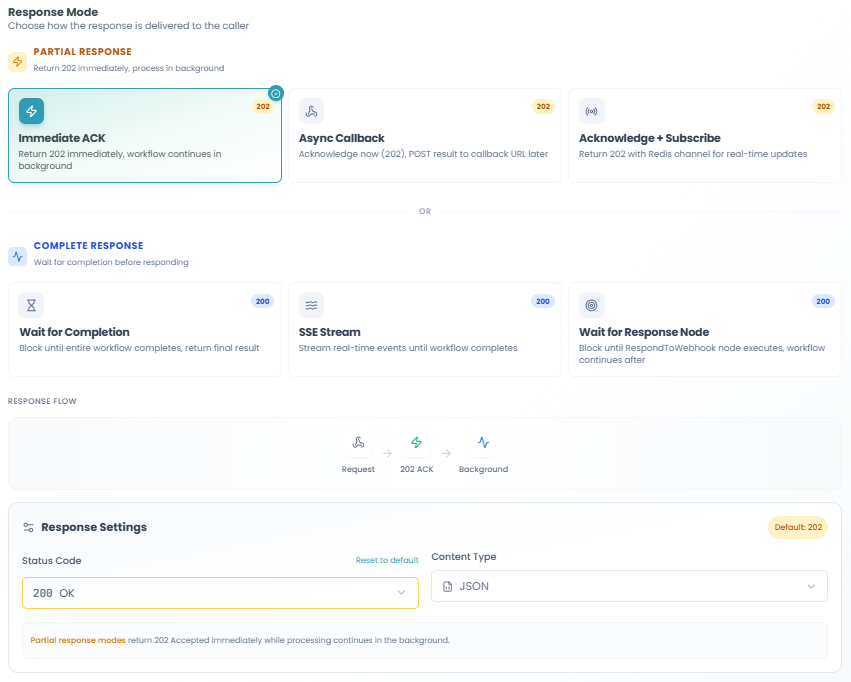The image size is (851, 682).
Task: Click the Reset to default link
Action: [387, 560]
